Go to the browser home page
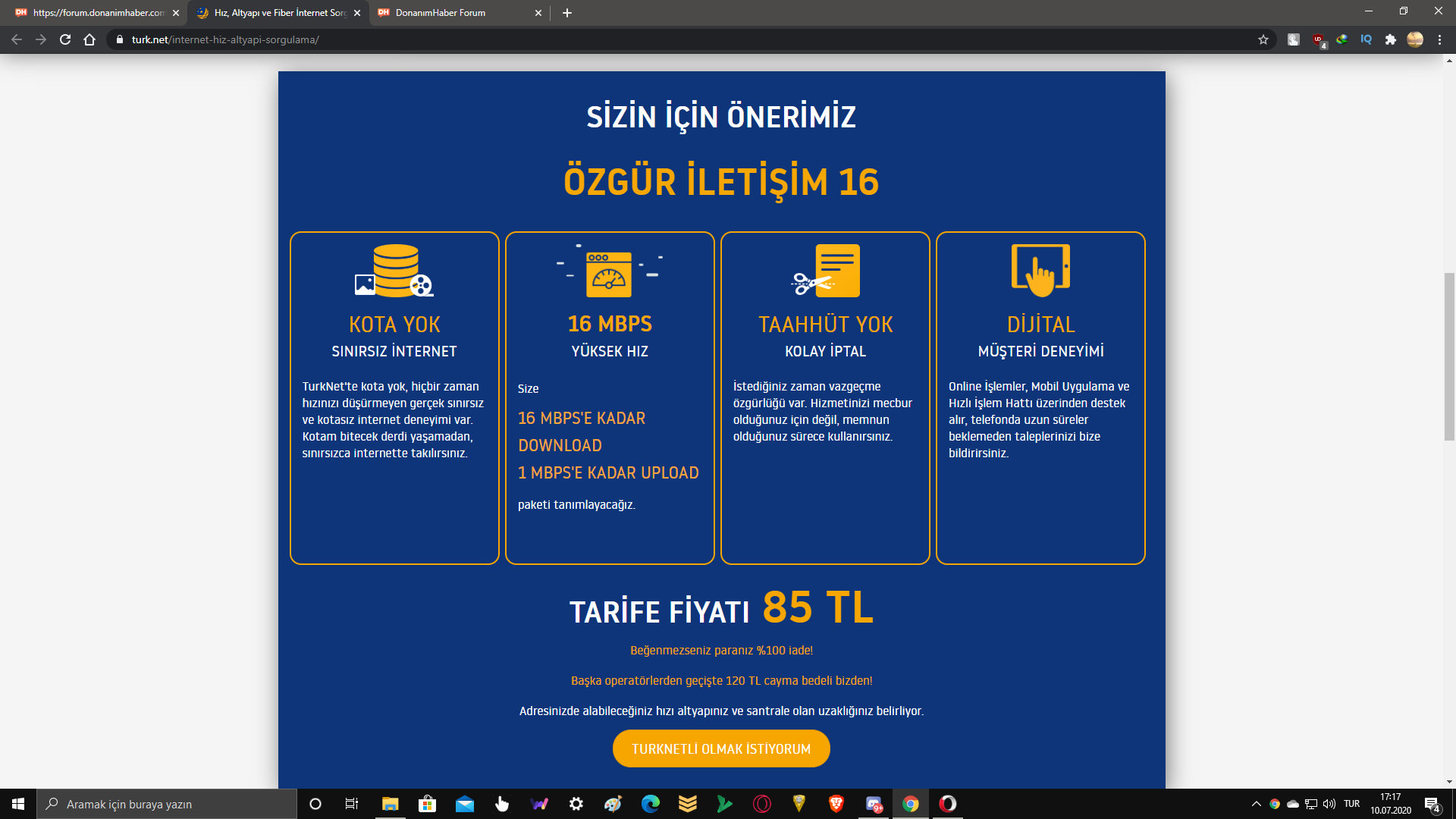Image resolution: width=1456 pixels, height=819 pixels. click(x=89, y=39)
